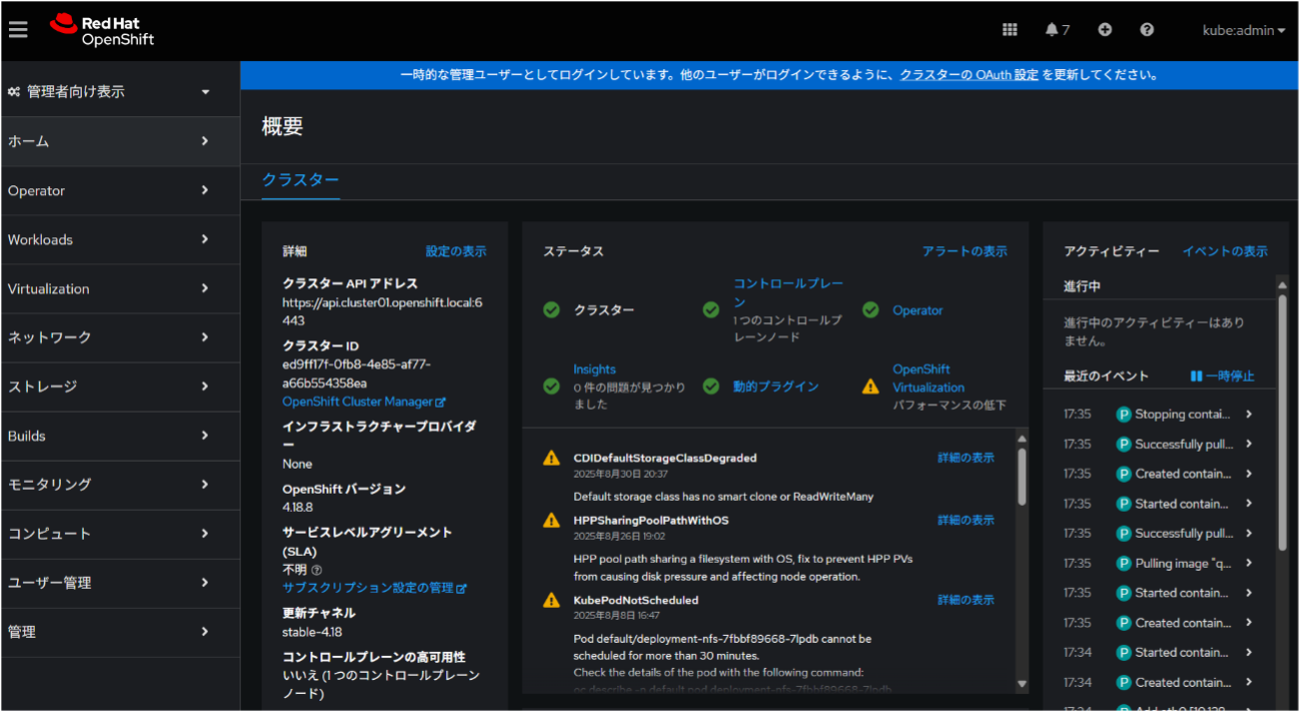Viewport: 1304px width, 715px height.
Task: Expand the ネットワーク sidebar section
Action: 119,337
